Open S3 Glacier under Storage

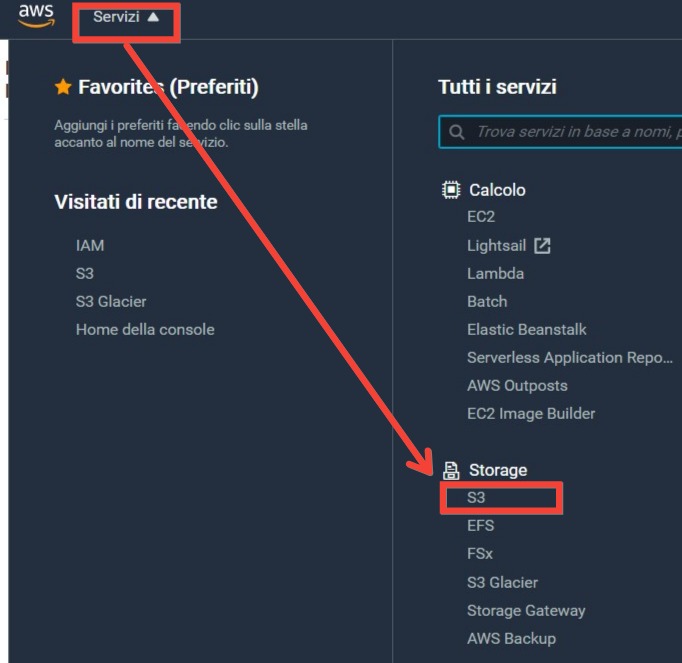click(x=502, y=583)
